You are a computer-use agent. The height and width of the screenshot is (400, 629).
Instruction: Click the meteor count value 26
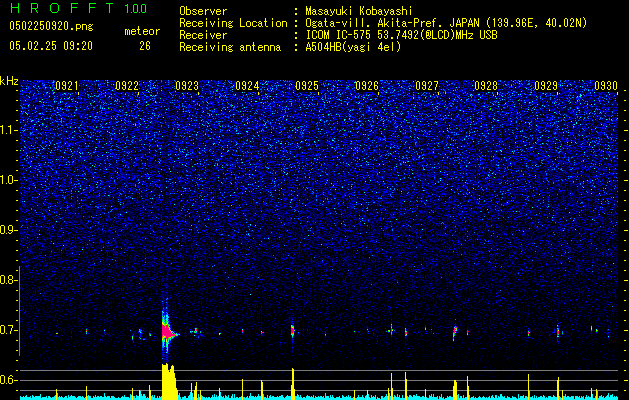145,46
